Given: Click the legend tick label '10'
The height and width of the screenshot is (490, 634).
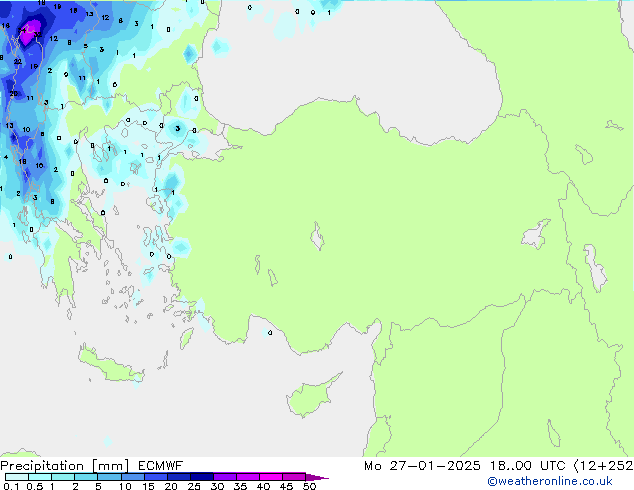Looking at the screenshot, I should (125, 486).
